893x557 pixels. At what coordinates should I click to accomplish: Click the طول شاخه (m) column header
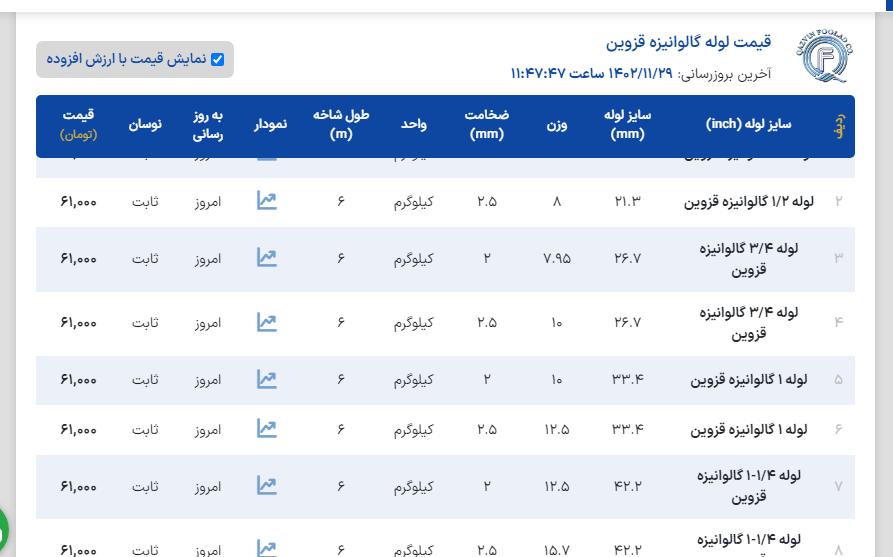[x=341, y=125]
